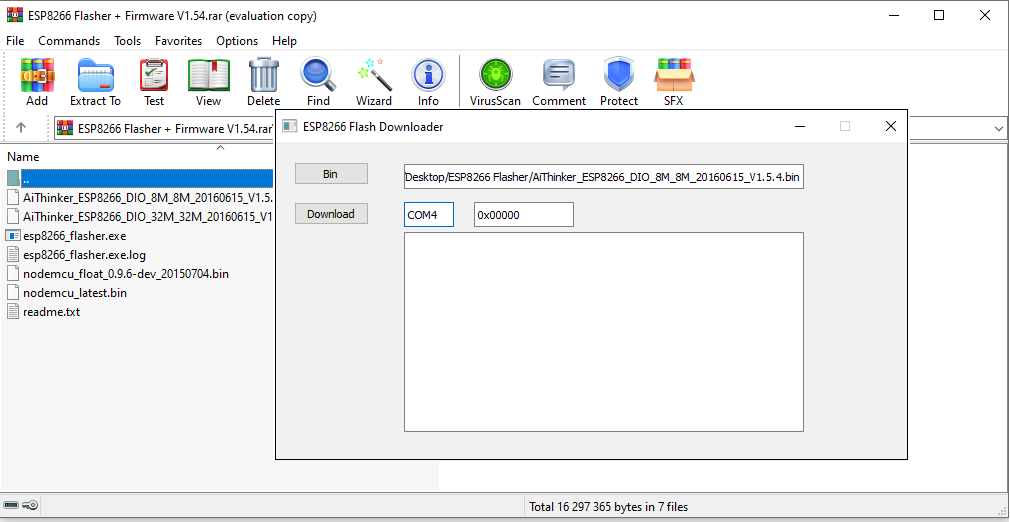Click the ESP8266 Flash Downloader title icon
The width and height of the screenshot is (1010, 522).
point(290,126)
